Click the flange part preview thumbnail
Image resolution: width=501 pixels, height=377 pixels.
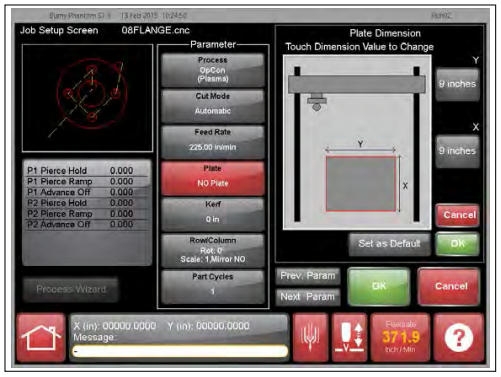tap(87, 98)
